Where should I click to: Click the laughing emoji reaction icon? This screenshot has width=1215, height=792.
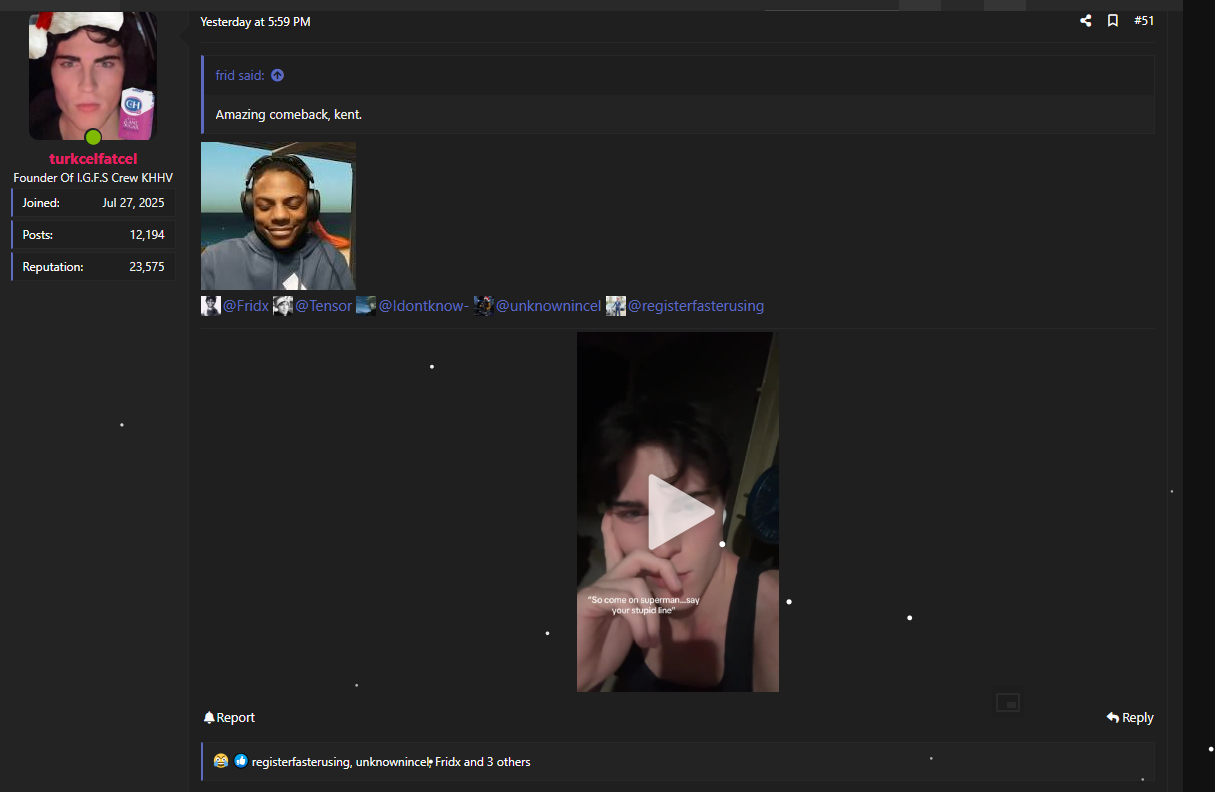(220, 762)
